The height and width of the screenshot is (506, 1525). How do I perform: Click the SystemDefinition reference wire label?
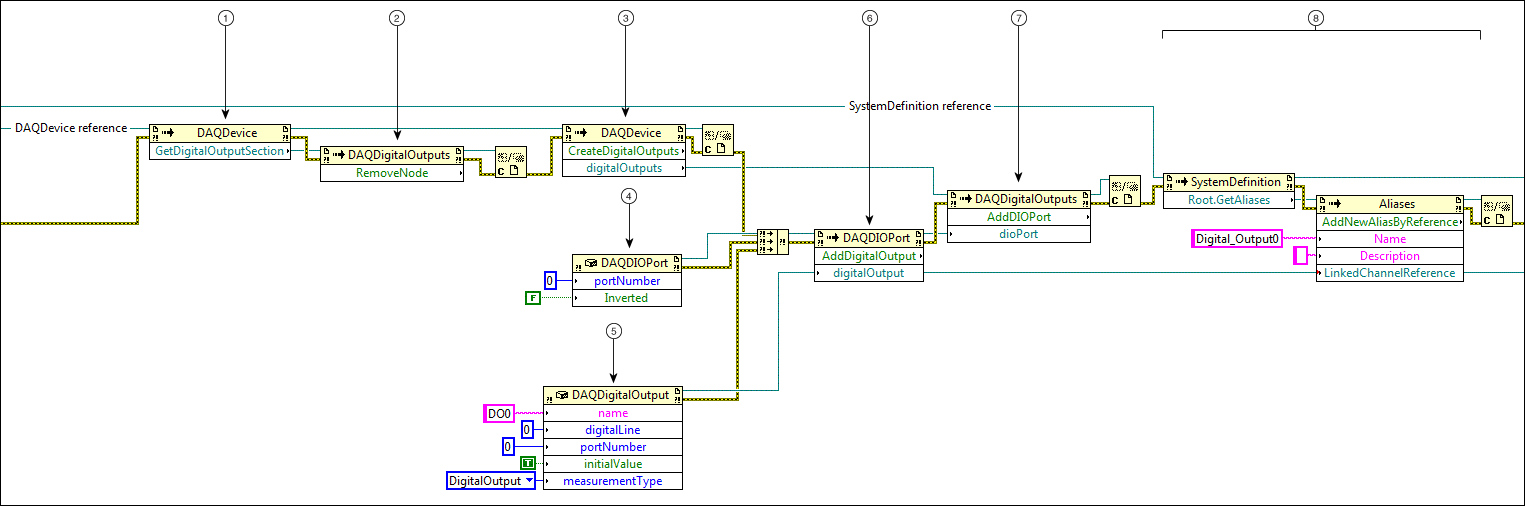pyautogui.click(x=919, y=106)
